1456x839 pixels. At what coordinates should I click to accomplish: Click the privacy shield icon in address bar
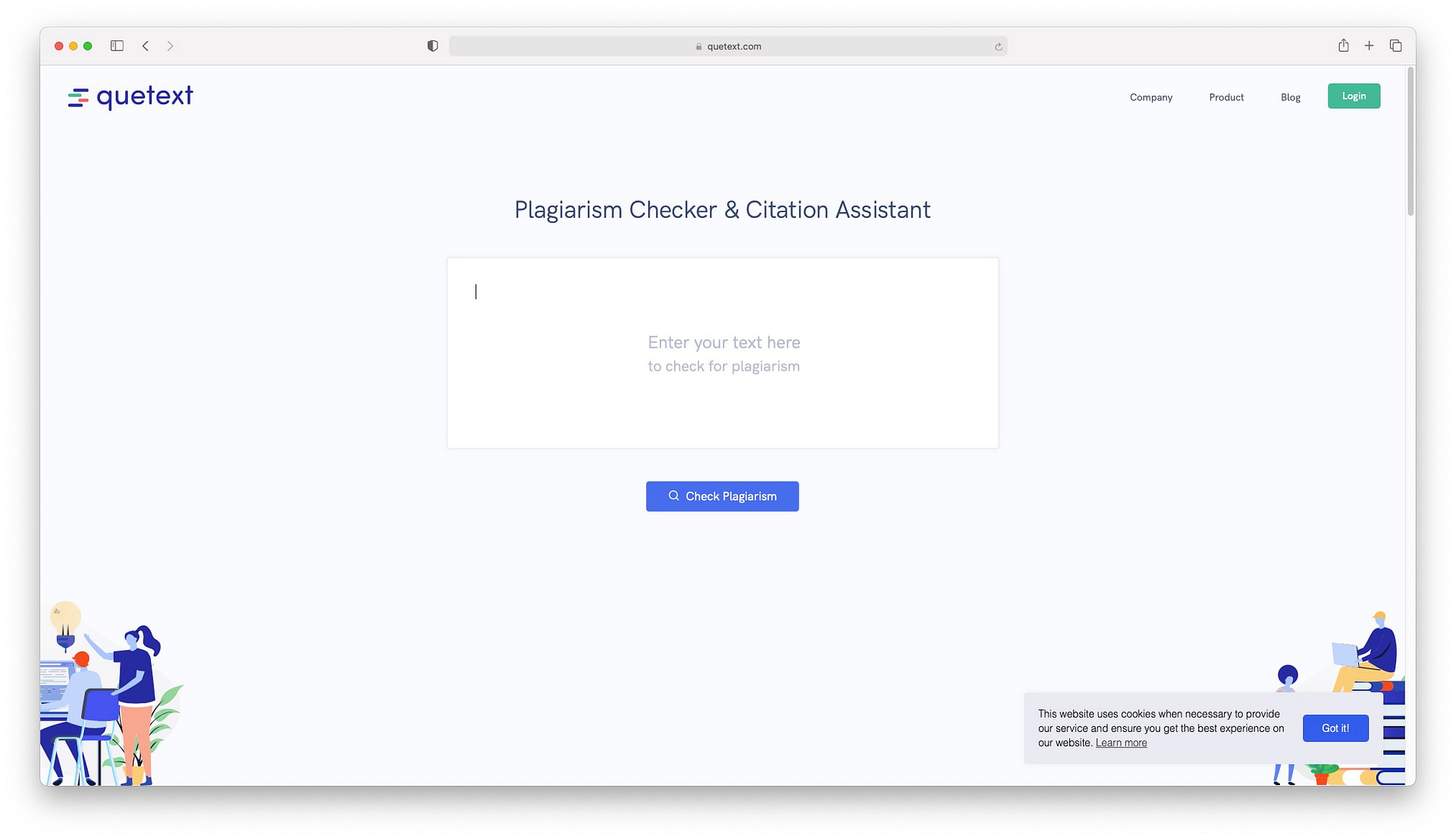[x=432, y=45]
